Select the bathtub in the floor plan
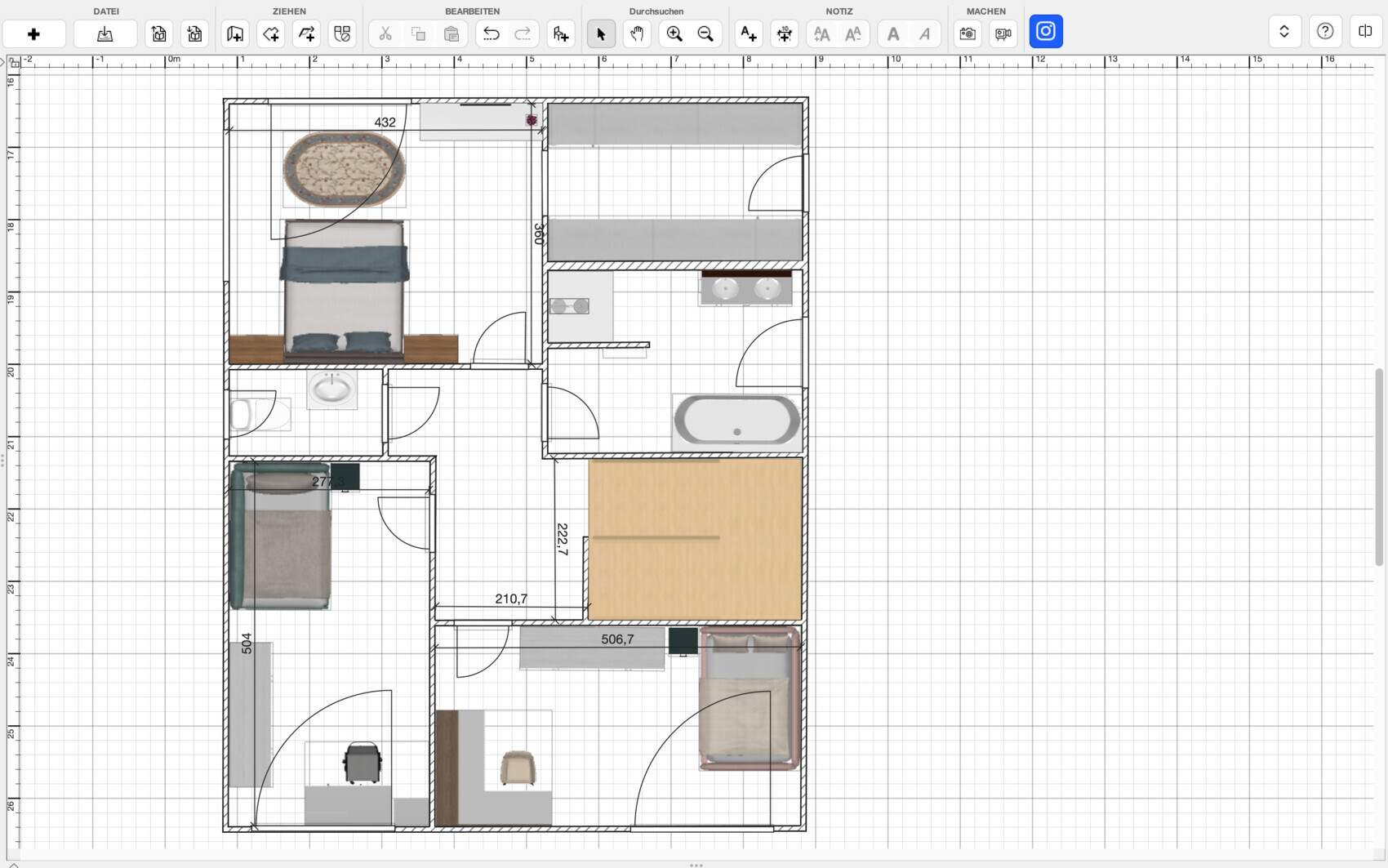Screen dimensions: 1388x868 (737, 421)
